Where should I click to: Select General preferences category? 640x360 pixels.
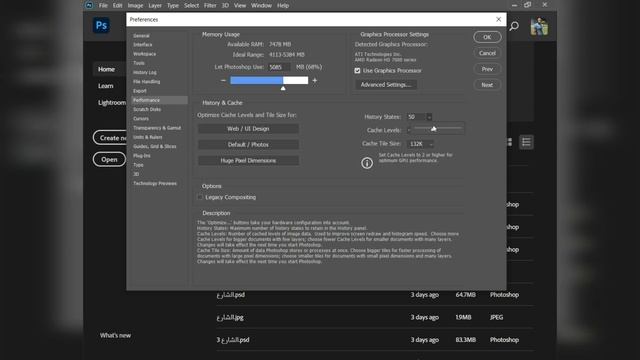[x=141, y=36]
